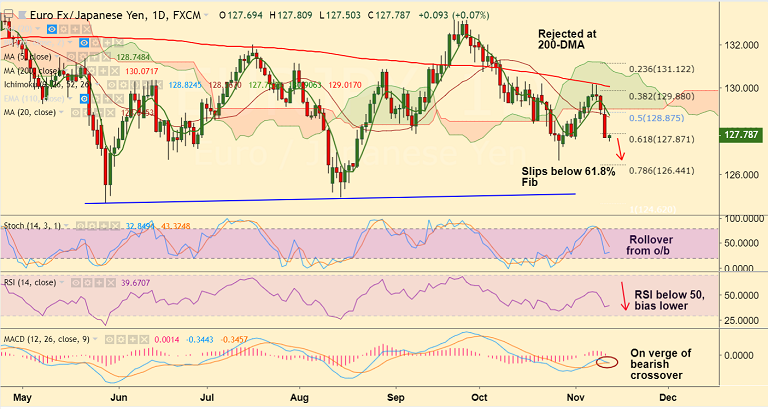Click the current price label 127.787
The width and height of the screenshot is (768, 409).
pos(741,135)
